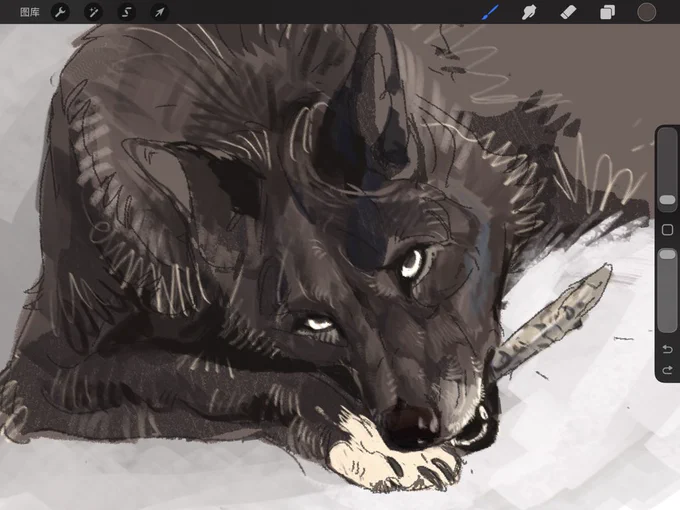Open the Actions wrench menu
Image resolution: width=680 pixels, height=510 pixels.
point(60,12)
